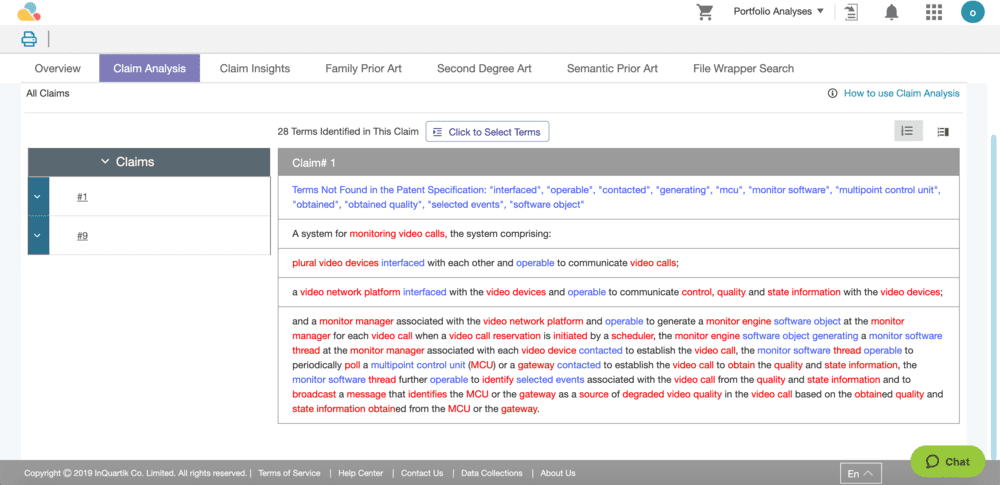Collapse the Claims panel header
Image resolution: width=1000 pixels, height=485 pixels.
pos(149,162)
